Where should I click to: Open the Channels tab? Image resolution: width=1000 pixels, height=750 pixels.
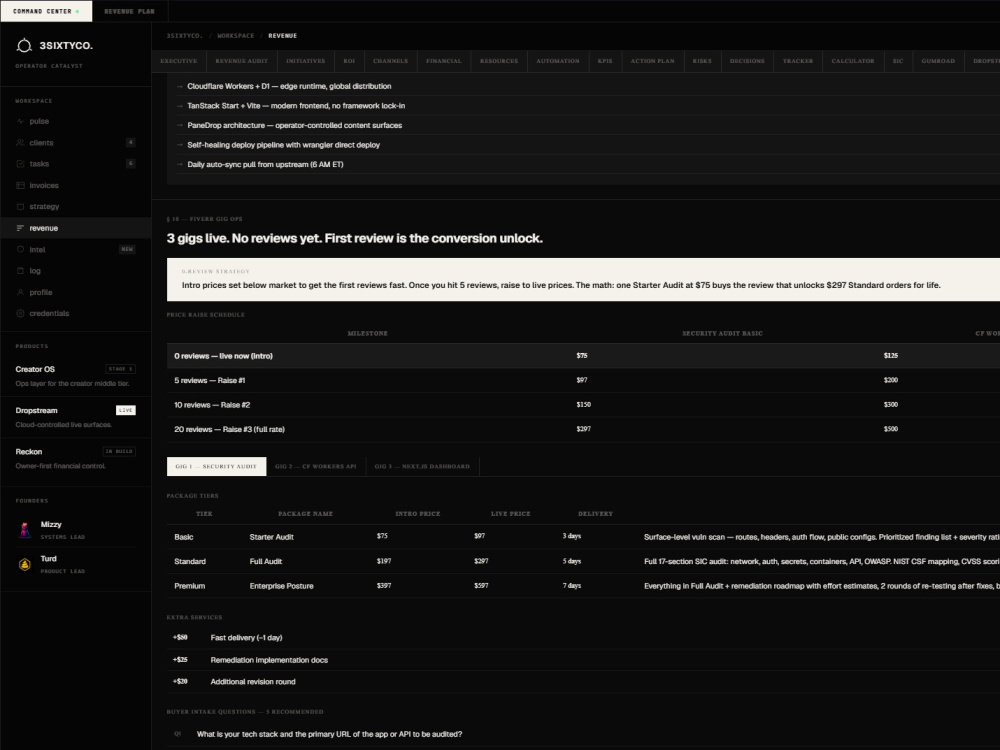pos(390,61)
